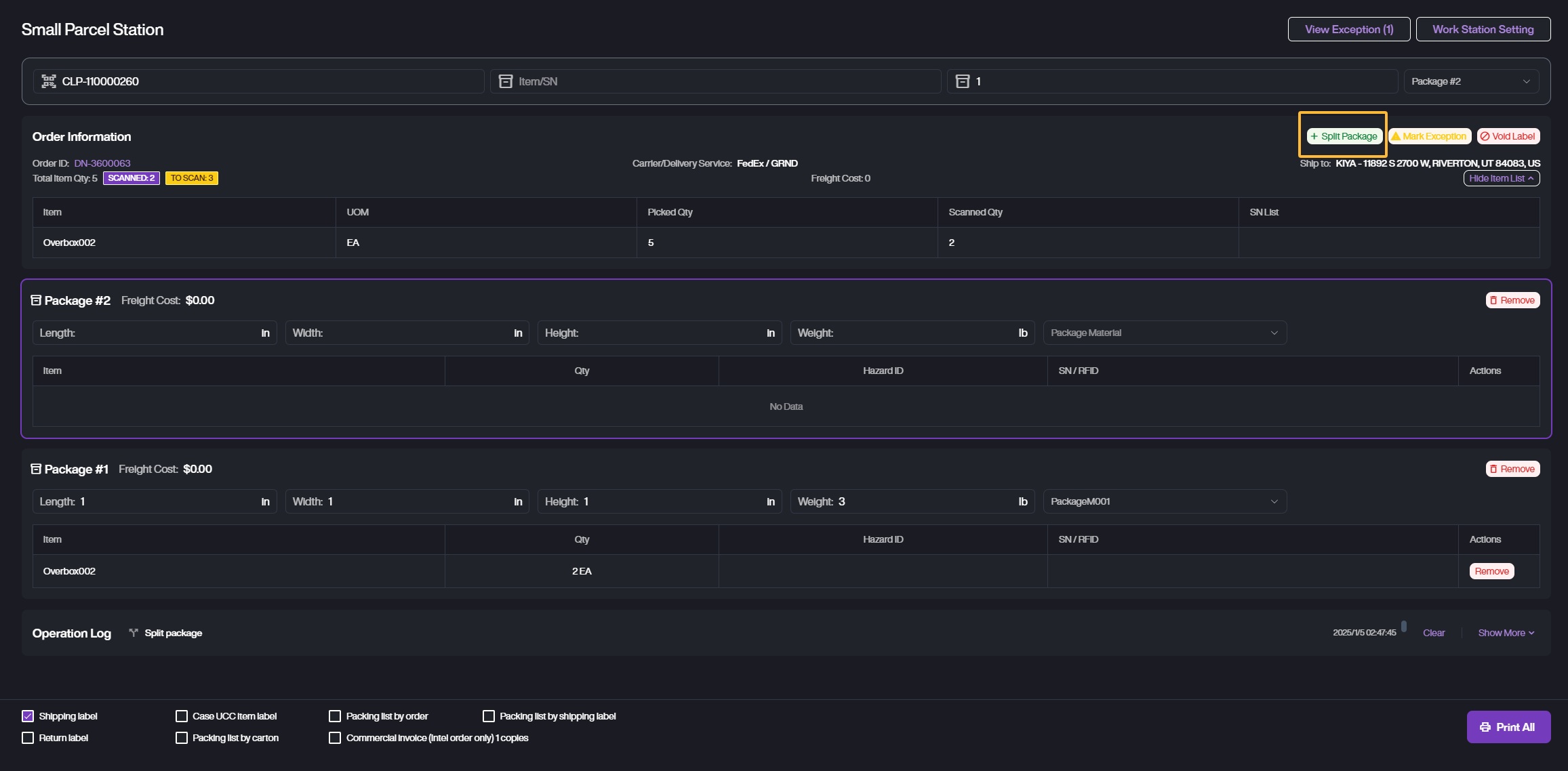Click the Package #1 header box icon

point(37,469)
